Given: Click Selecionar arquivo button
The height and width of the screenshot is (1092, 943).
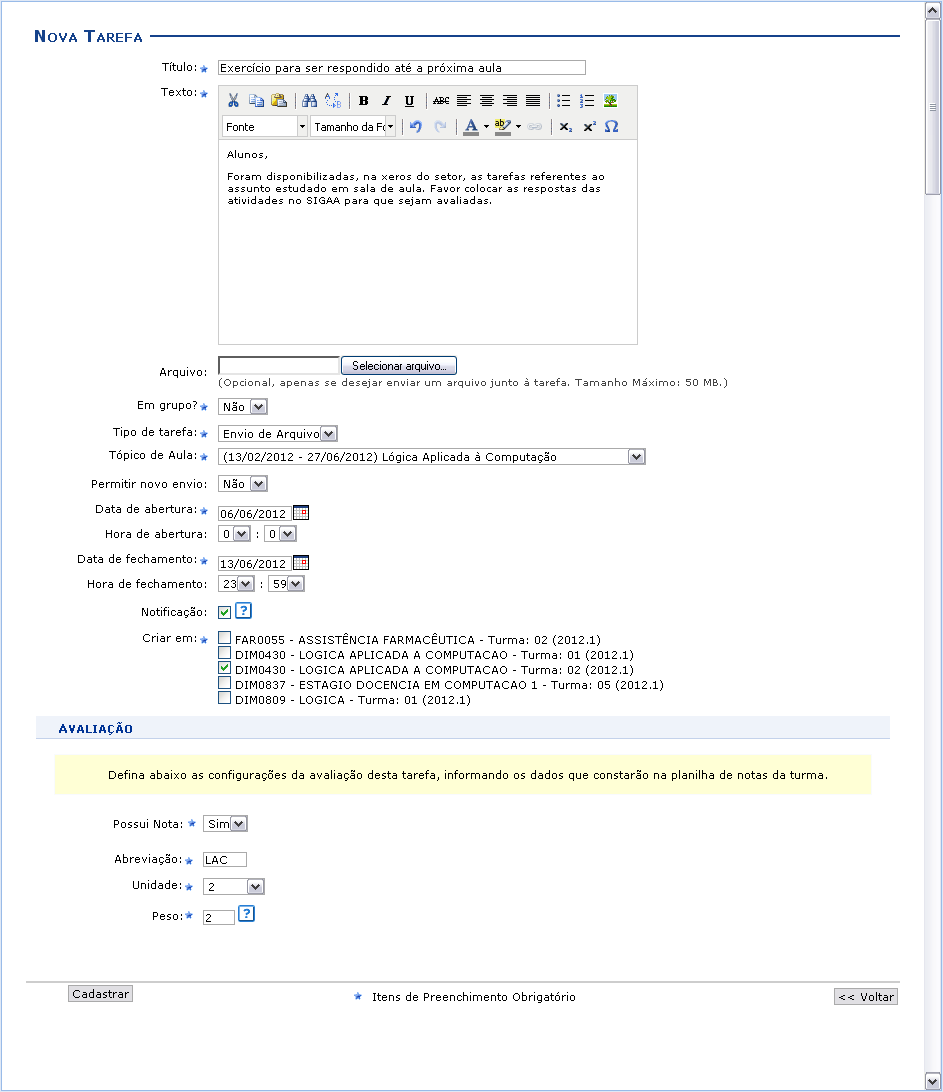Looking at the screenshot, I should tap(399, 366).
